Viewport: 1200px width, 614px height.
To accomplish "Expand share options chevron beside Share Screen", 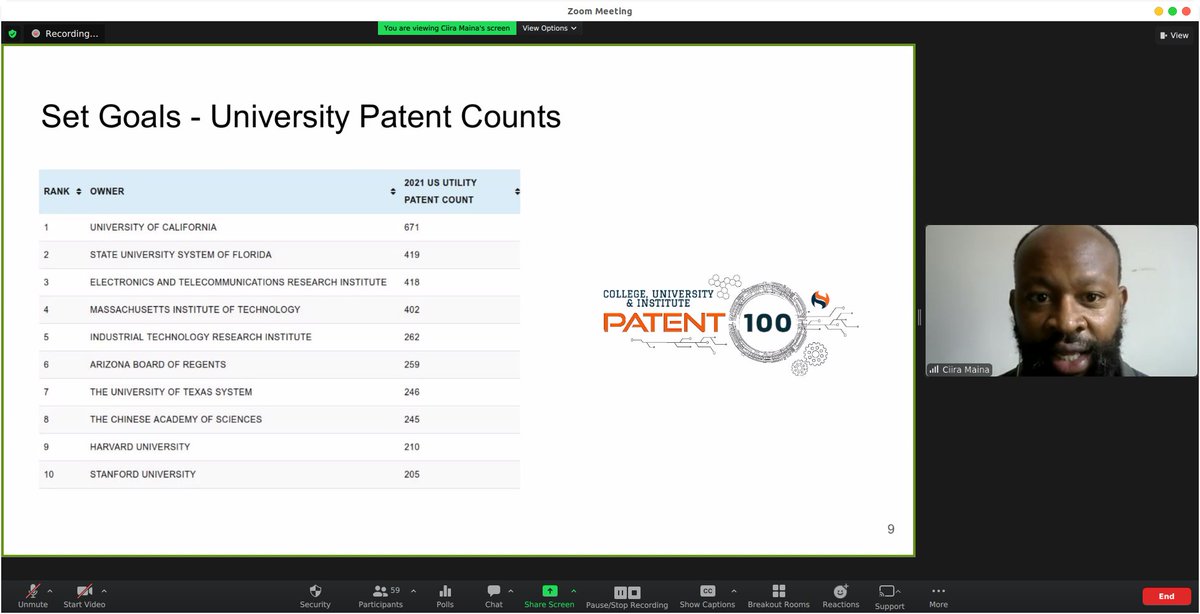I will pyautogui.click(x=573, y=590).
